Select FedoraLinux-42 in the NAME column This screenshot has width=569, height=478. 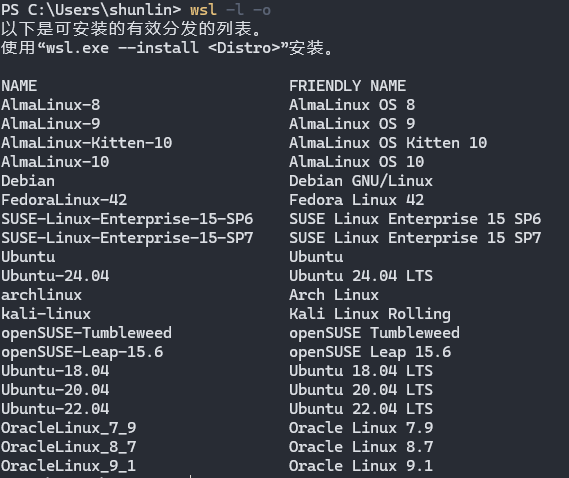click(64, 200)
